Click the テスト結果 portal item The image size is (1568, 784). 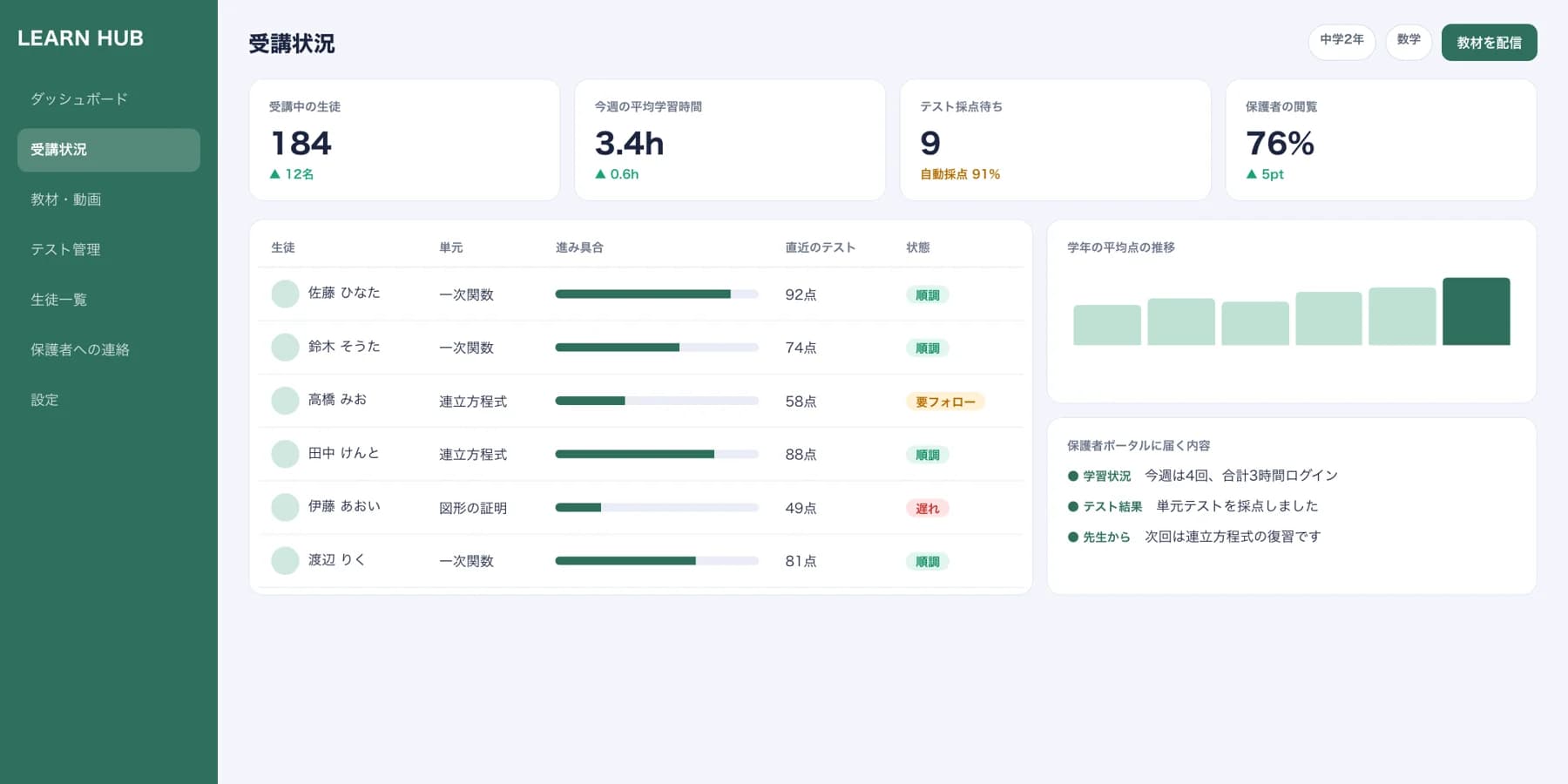pyautogui.click(x=1193, y=506)
